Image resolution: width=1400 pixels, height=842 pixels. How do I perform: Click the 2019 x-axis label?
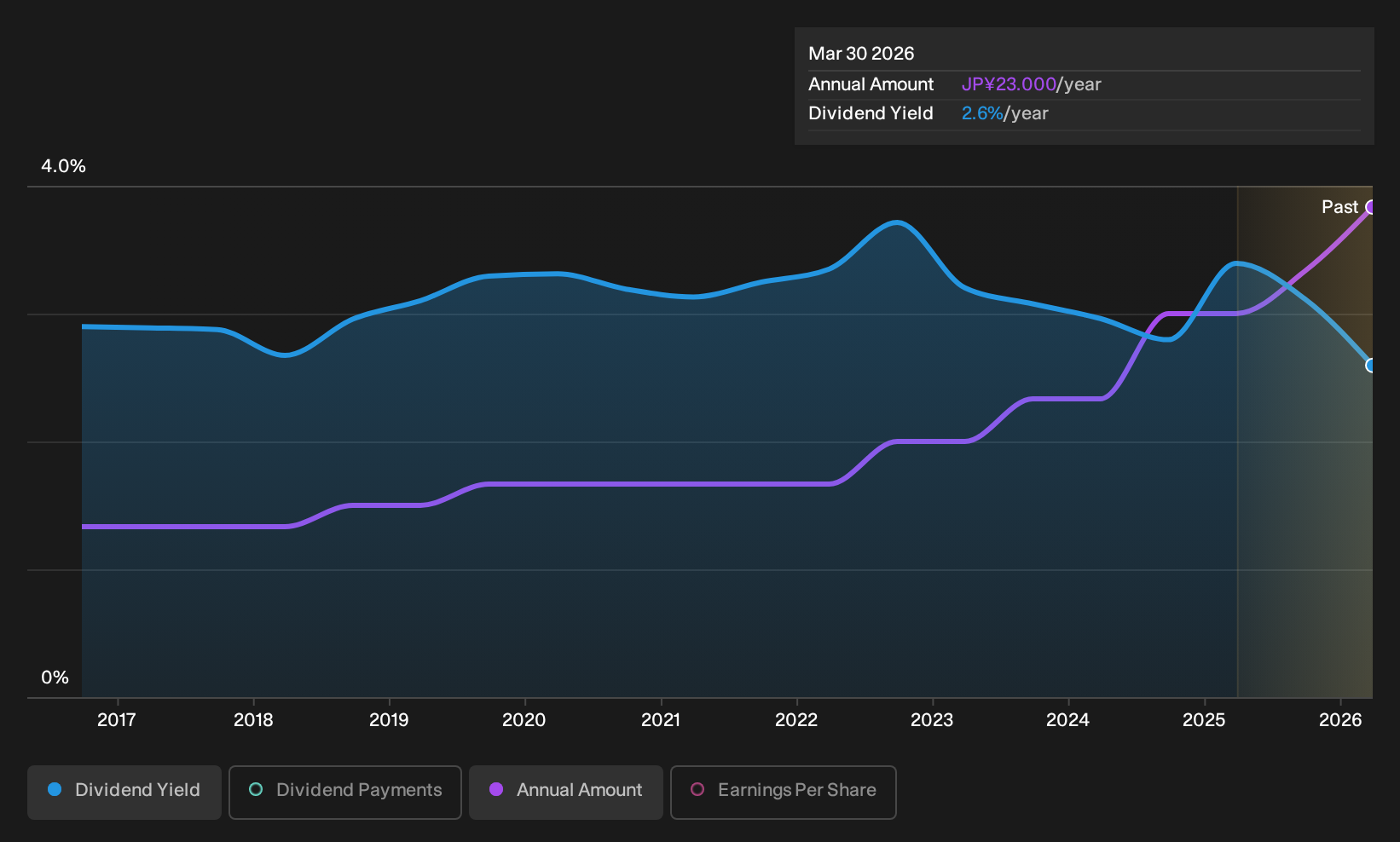pyautogui.click(x=389, y=720)
